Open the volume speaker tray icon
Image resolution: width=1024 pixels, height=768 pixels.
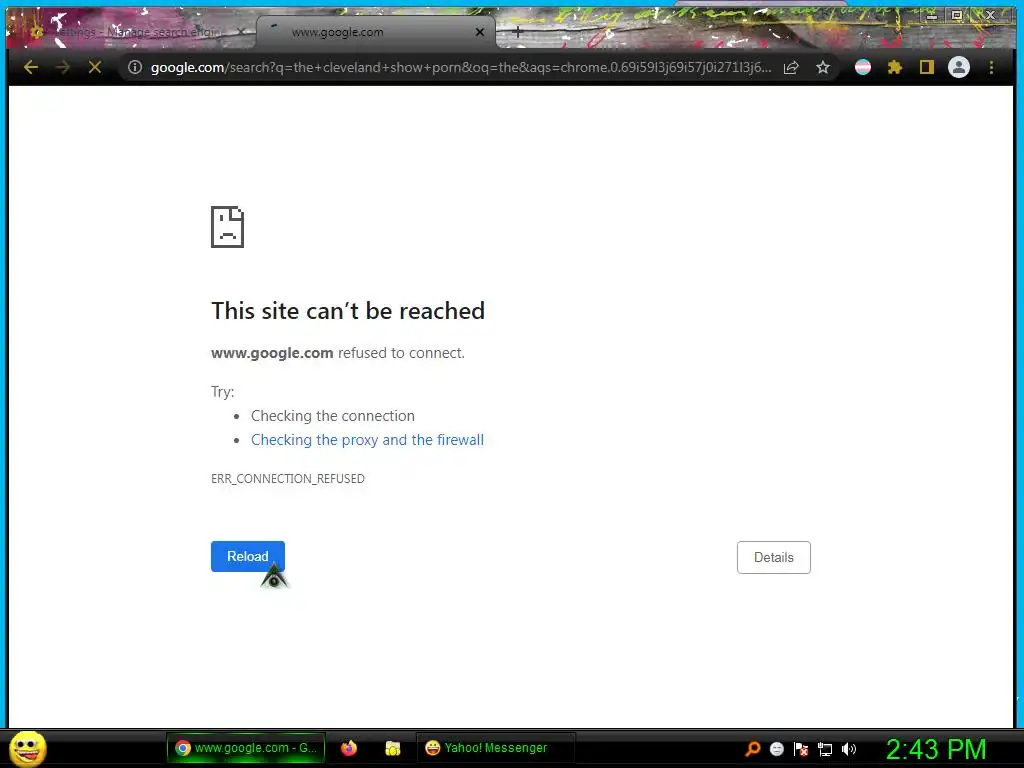(x=849, y=749)
